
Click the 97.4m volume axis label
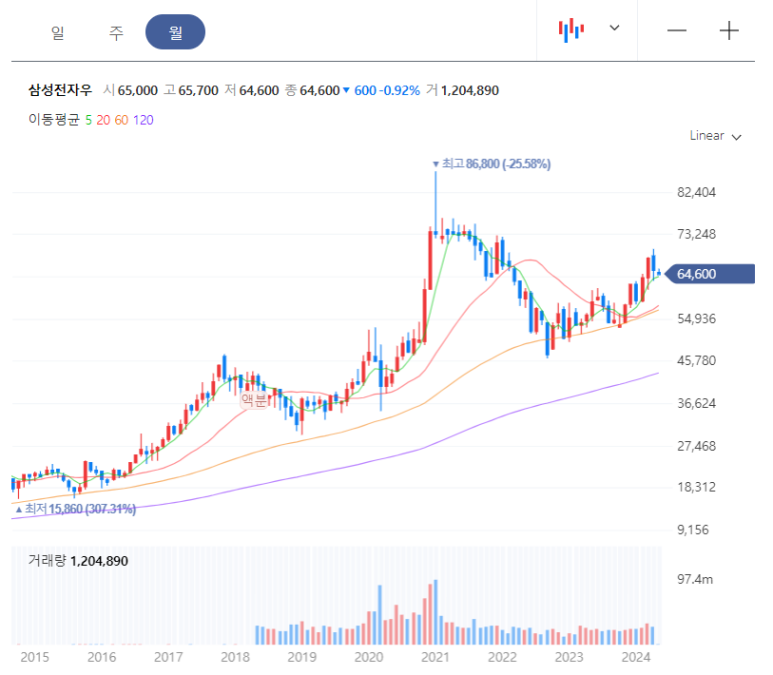(695, 579)
